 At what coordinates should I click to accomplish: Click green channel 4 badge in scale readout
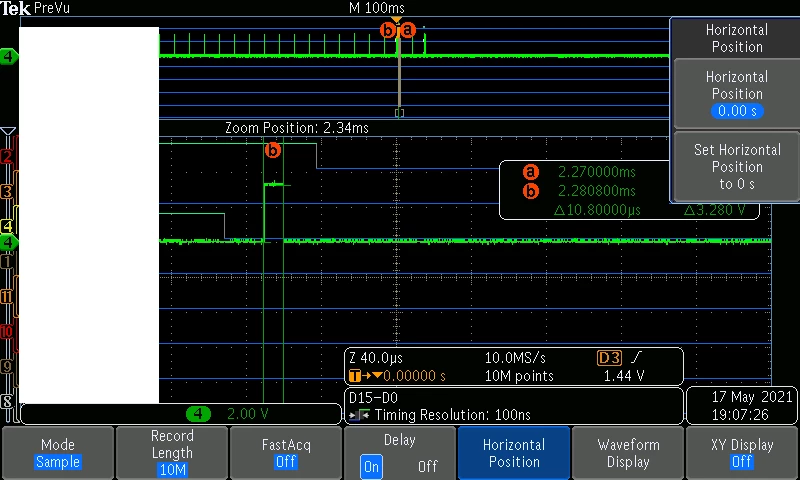click(x=198, y=414)
